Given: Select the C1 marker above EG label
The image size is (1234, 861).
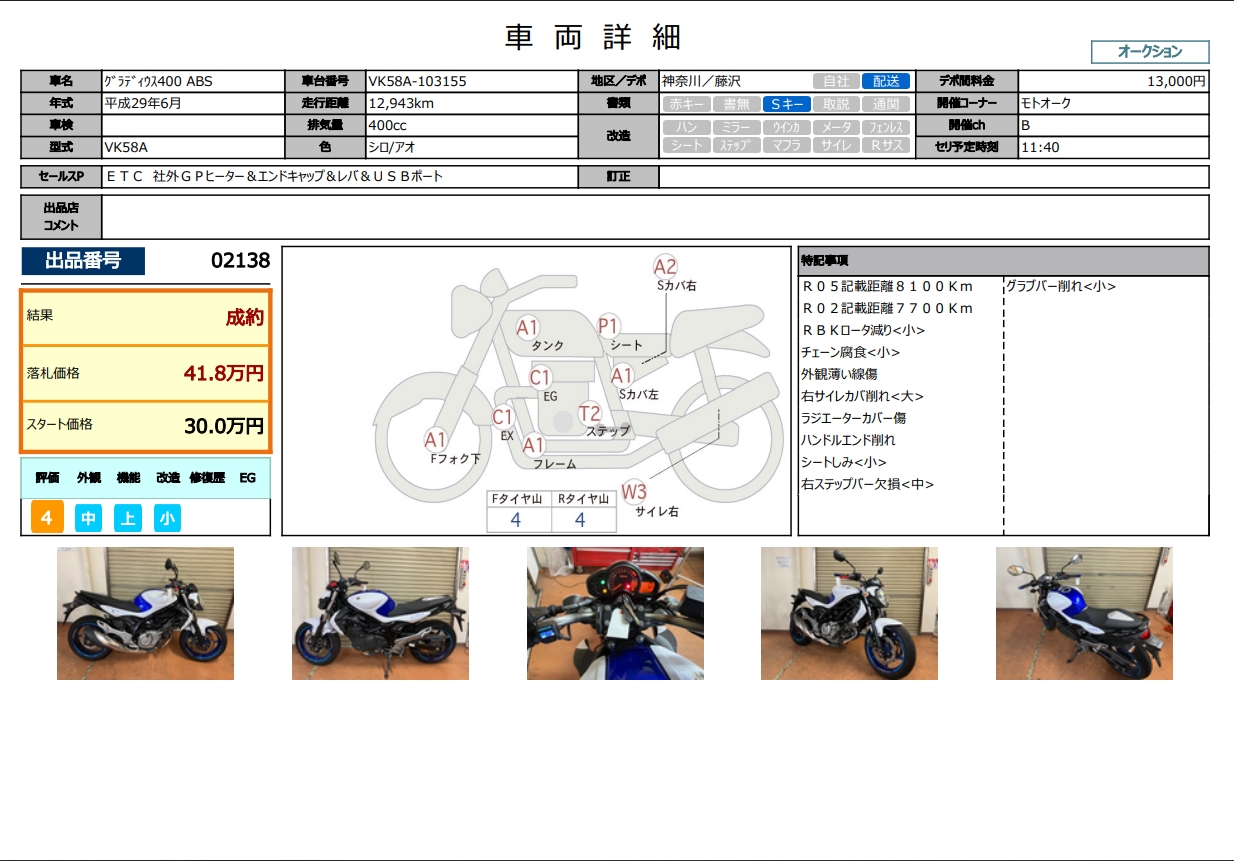Looking at the screenshot, I should [x=540, y=377].
